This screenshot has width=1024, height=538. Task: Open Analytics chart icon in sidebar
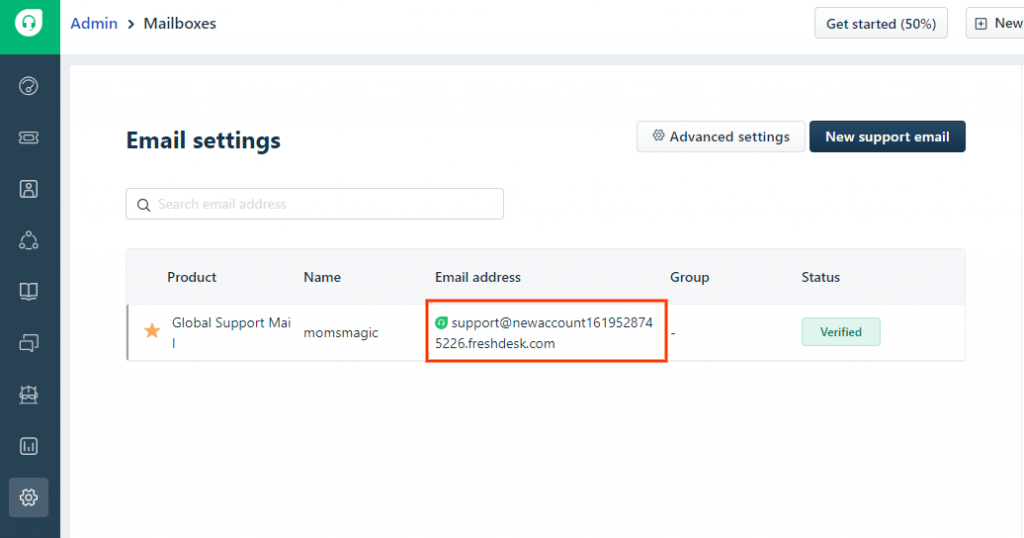coord(29,446)
